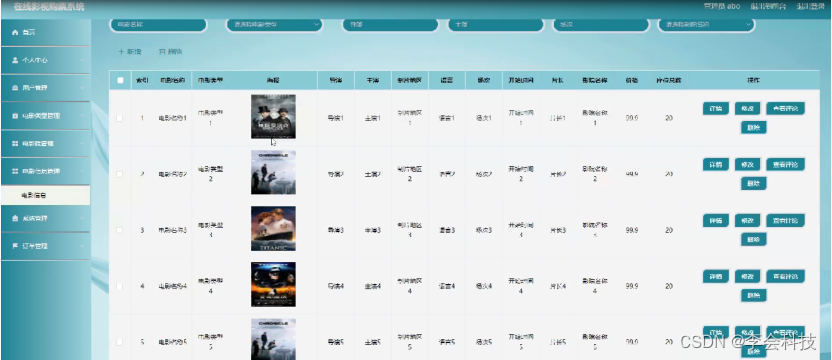Click the 海报 column header
Screen dimensions: 832x360
(273, 81)
